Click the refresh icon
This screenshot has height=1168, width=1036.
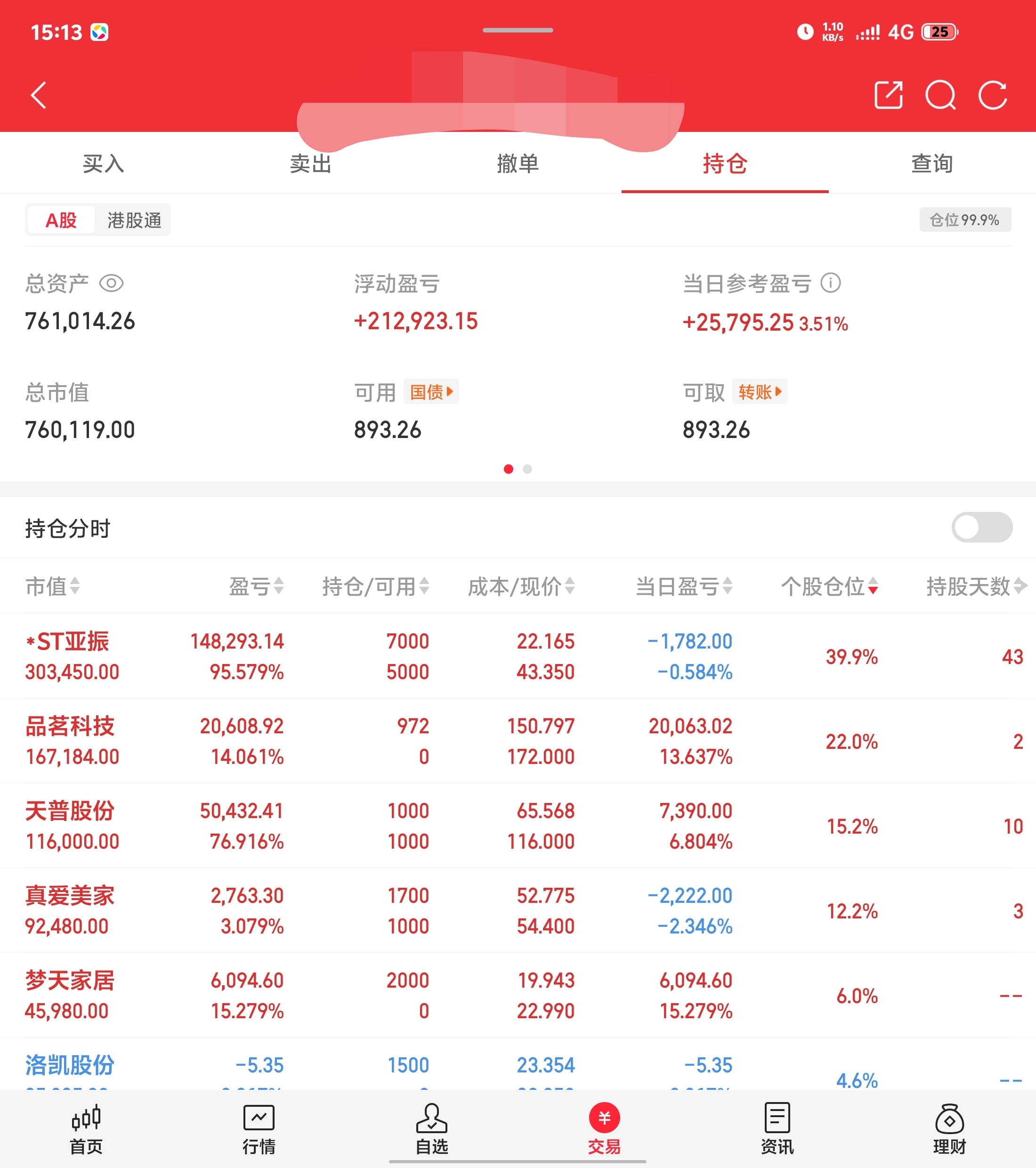tap(993, 95)
